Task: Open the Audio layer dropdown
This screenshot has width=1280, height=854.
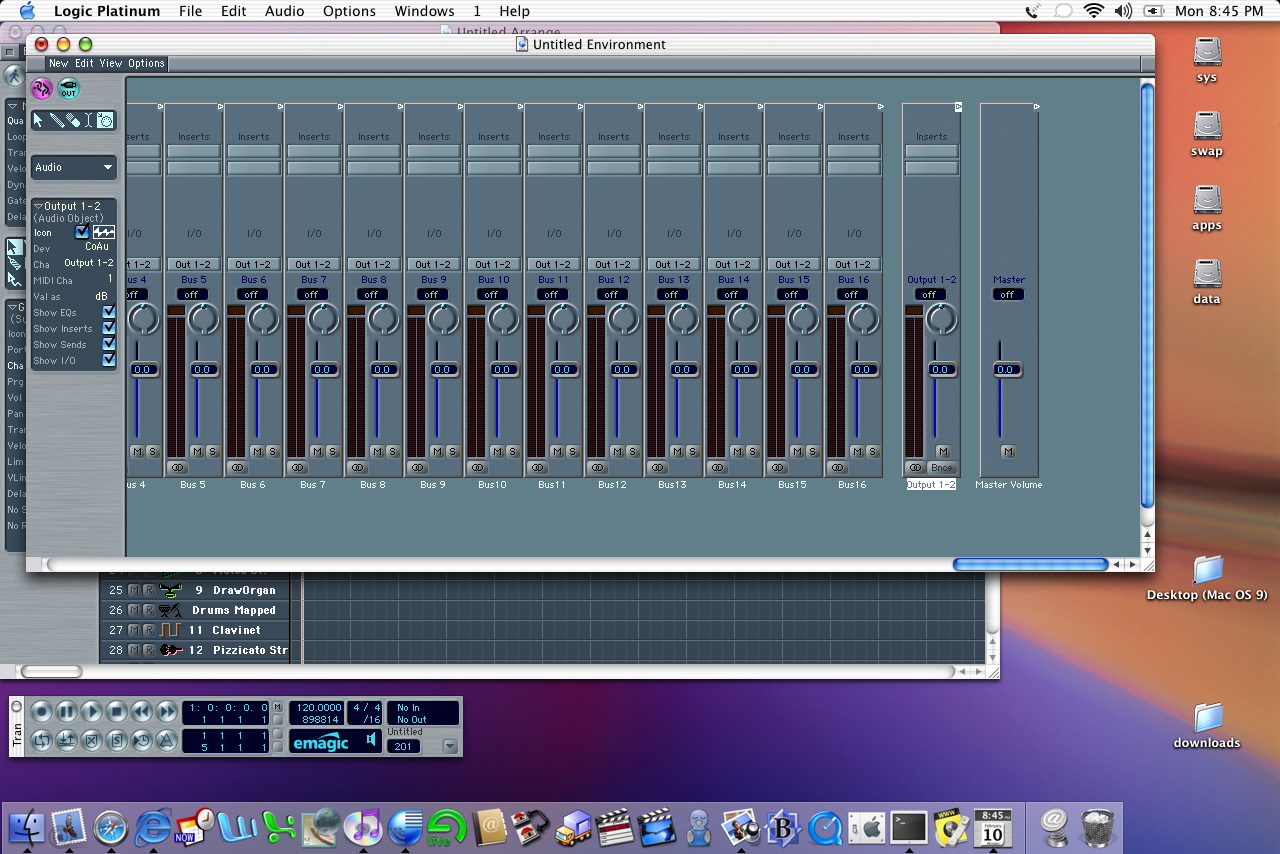Action: [74, 167]
